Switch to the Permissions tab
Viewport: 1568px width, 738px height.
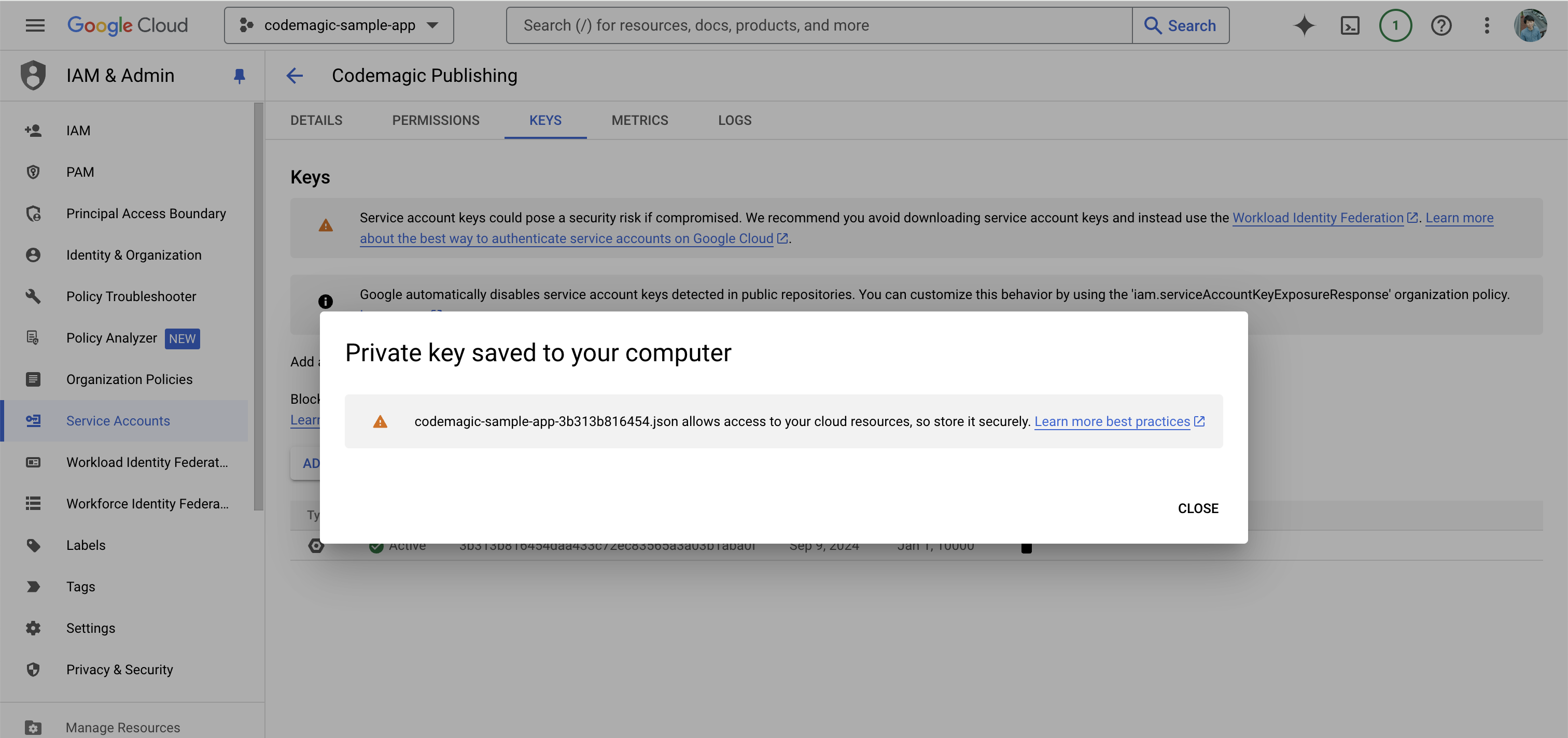click(x=436, y=120)
